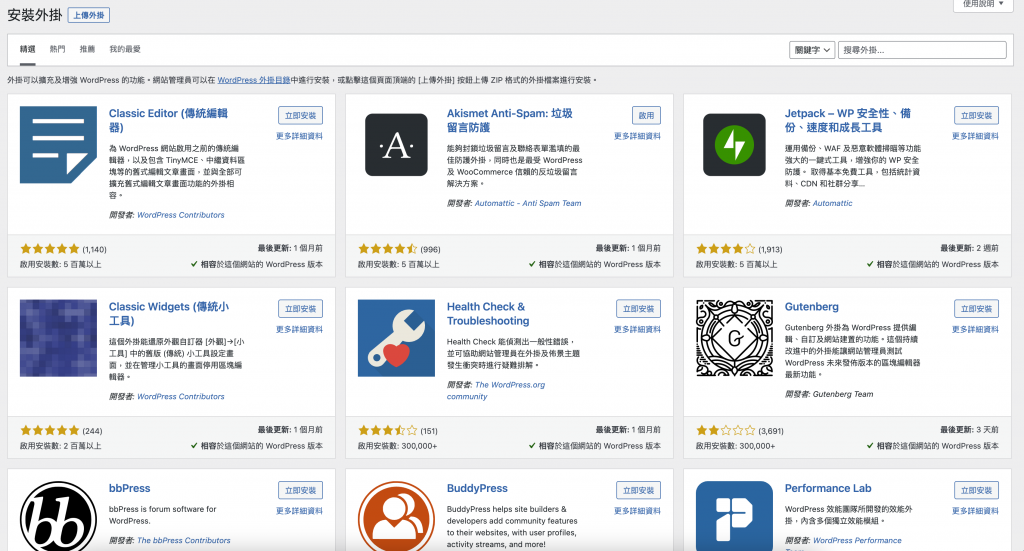
Task: Open the BuddyPress title link
Action: (477, 488)
